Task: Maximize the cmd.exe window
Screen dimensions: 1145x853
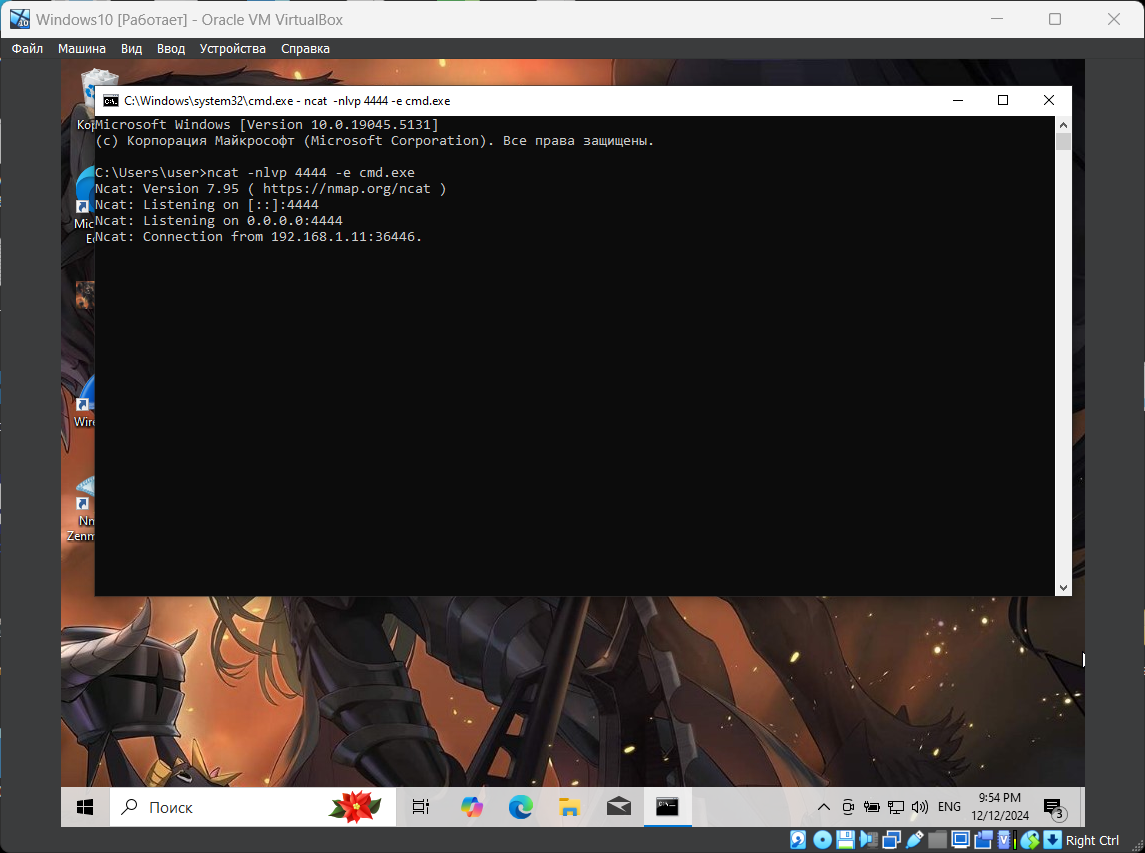Action: (x=1003, y=101)
